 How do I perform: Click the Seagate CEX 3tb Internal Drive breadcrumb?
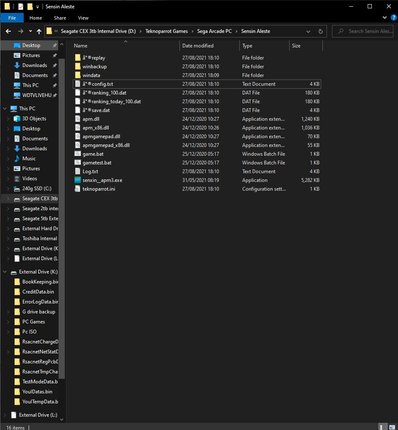pyautogui.click(x=98, y=31)
